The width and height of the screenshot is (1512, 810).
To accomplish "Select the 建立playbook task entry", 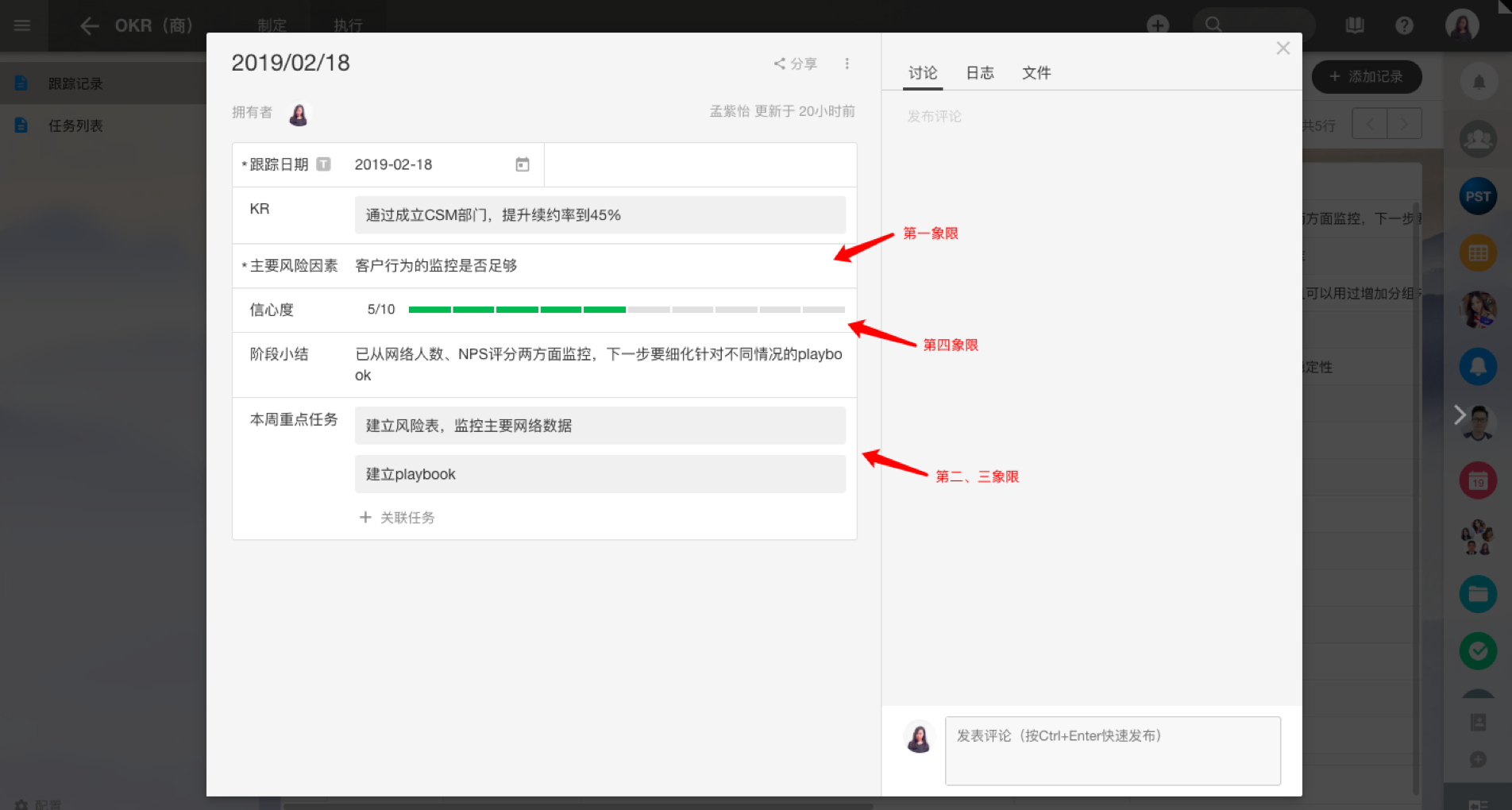I will 600,474.
